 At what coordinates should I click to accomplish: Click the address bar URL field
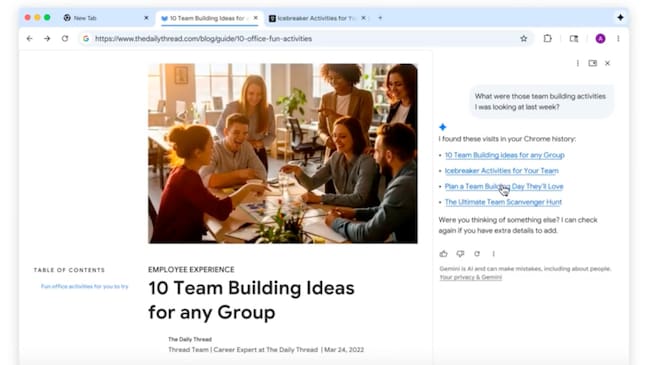[305, 39]
